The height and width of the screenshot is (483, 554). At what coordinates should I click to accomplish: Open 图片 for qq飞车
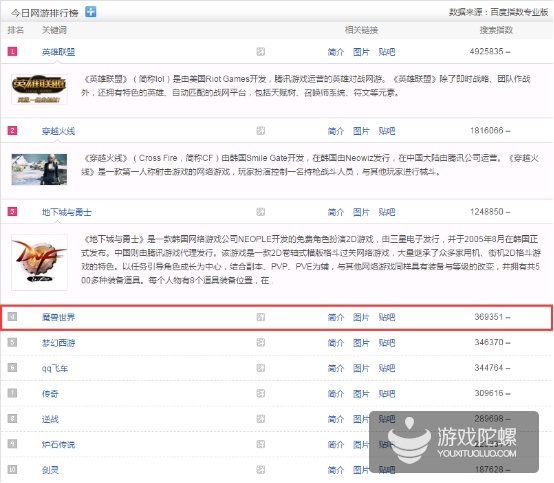(x=361, y=368)
